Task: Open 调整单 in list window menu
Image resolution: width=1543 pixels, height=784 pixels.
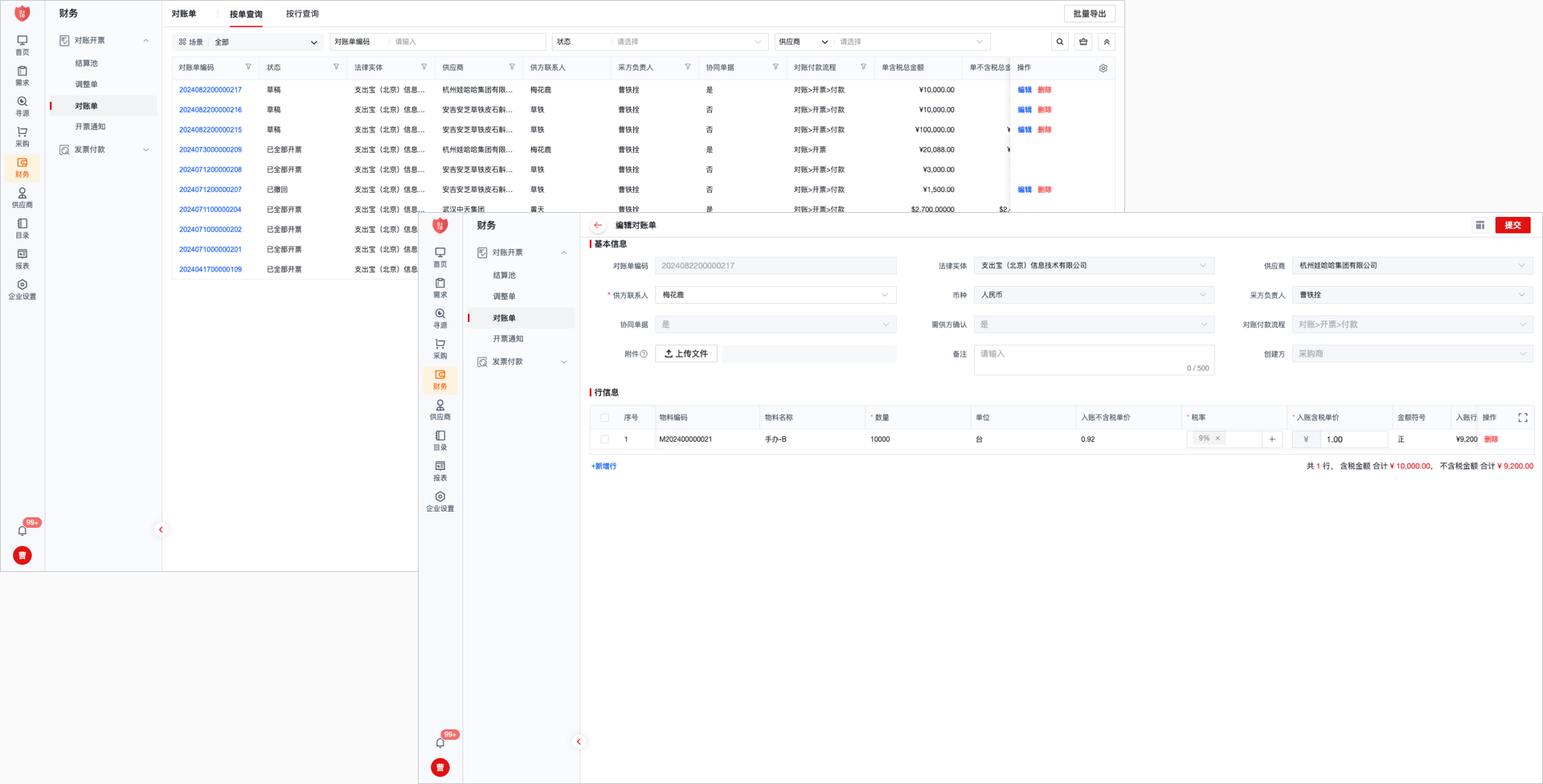Action: 86,84
